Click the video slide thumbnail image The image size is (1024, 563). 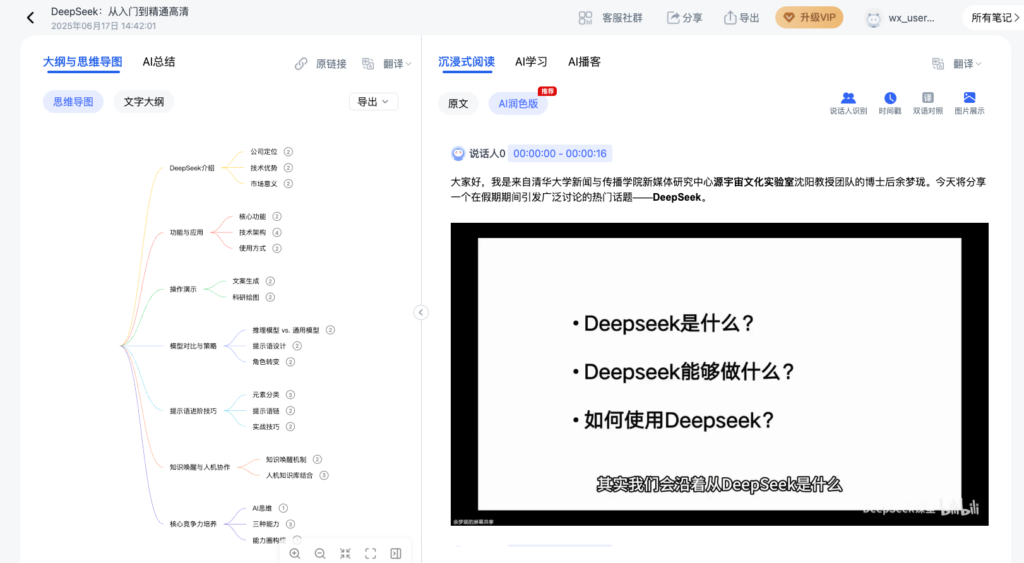click(719, 374)
